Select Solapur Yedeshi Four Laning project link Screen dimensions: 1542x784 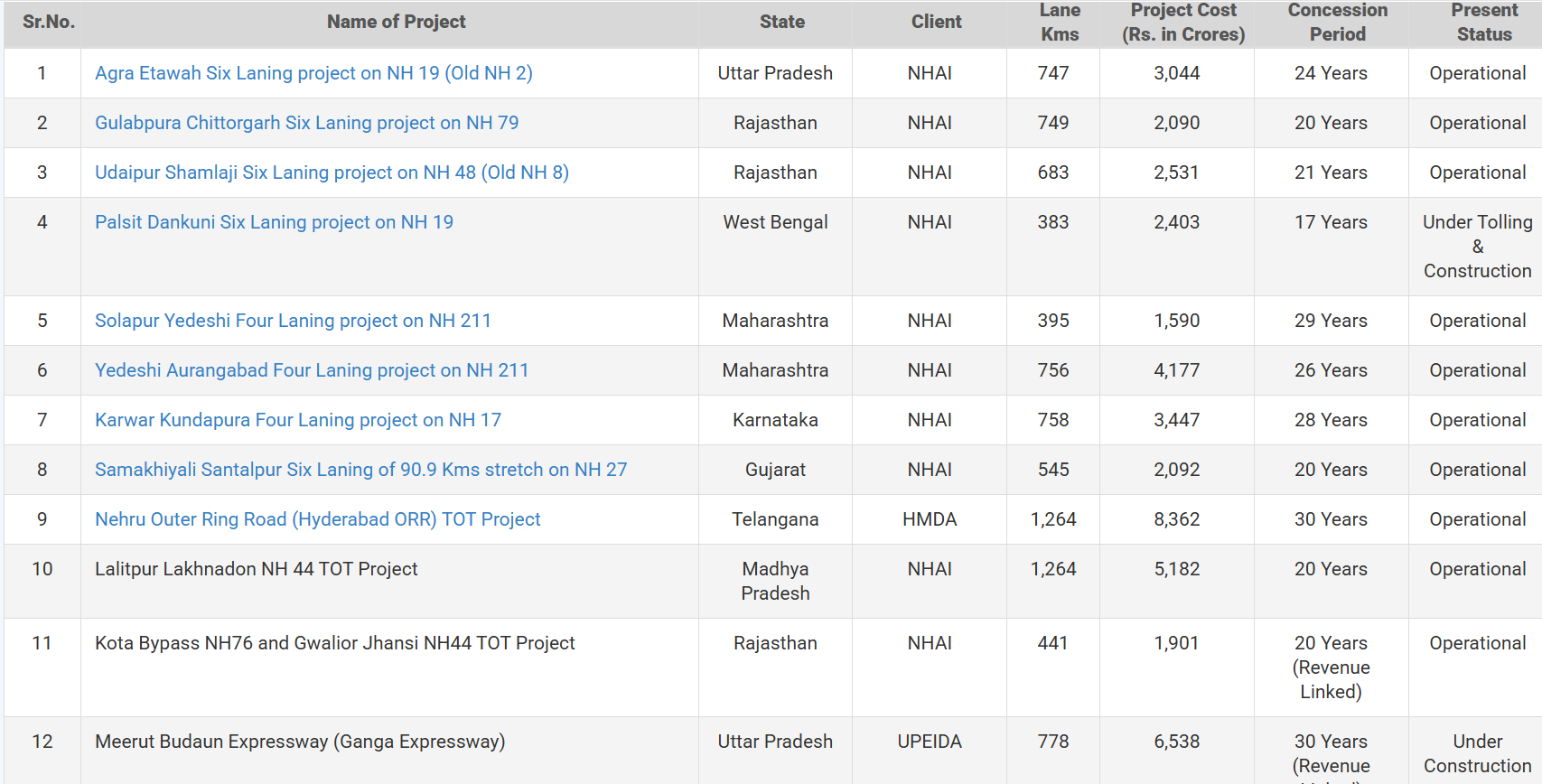pos(293,321)
